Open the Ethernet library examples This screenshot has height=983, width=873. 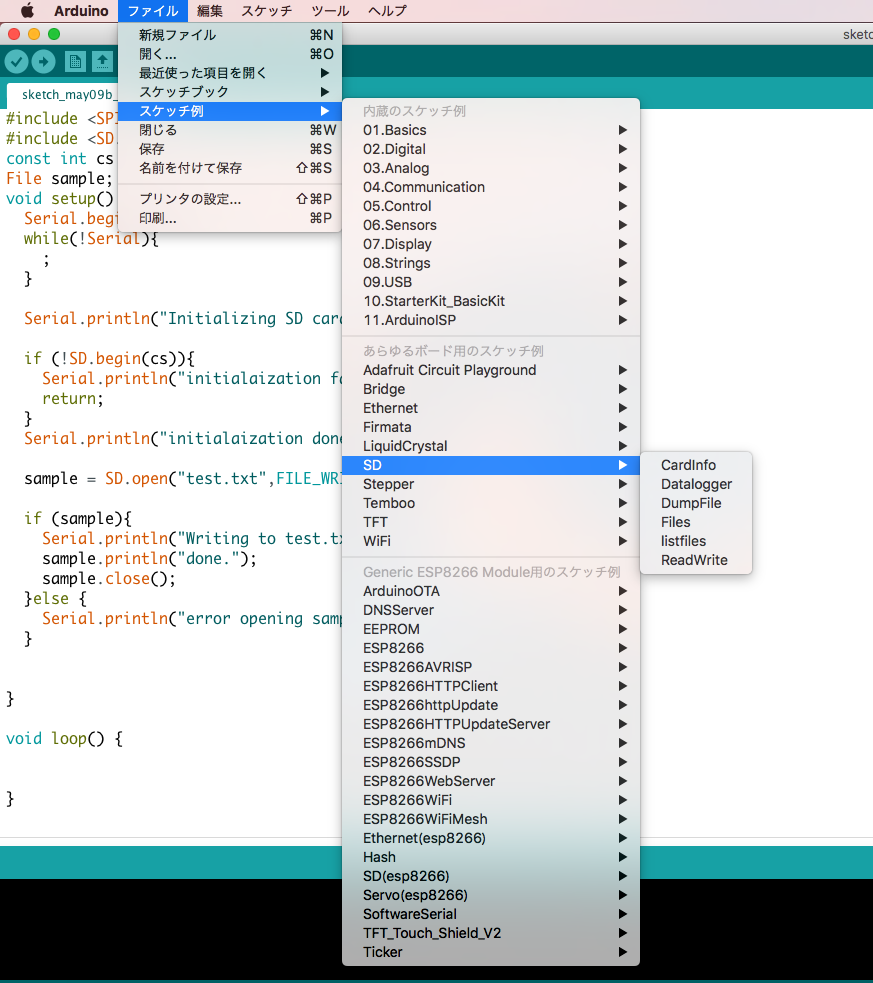pyautogui.click(x=491, y=408)
